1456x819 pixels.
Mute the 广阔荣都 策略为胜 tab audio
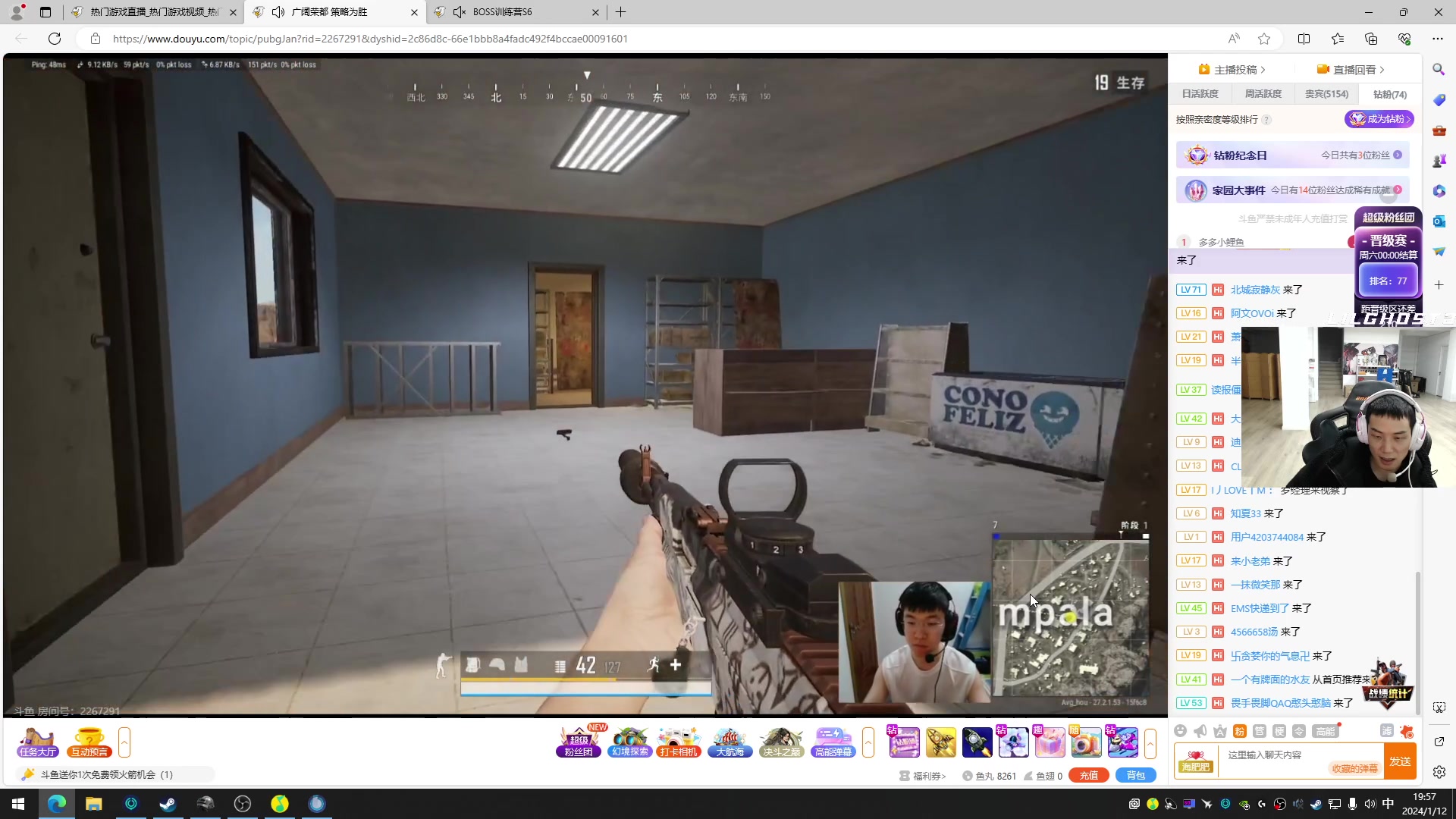click(278, 12)
